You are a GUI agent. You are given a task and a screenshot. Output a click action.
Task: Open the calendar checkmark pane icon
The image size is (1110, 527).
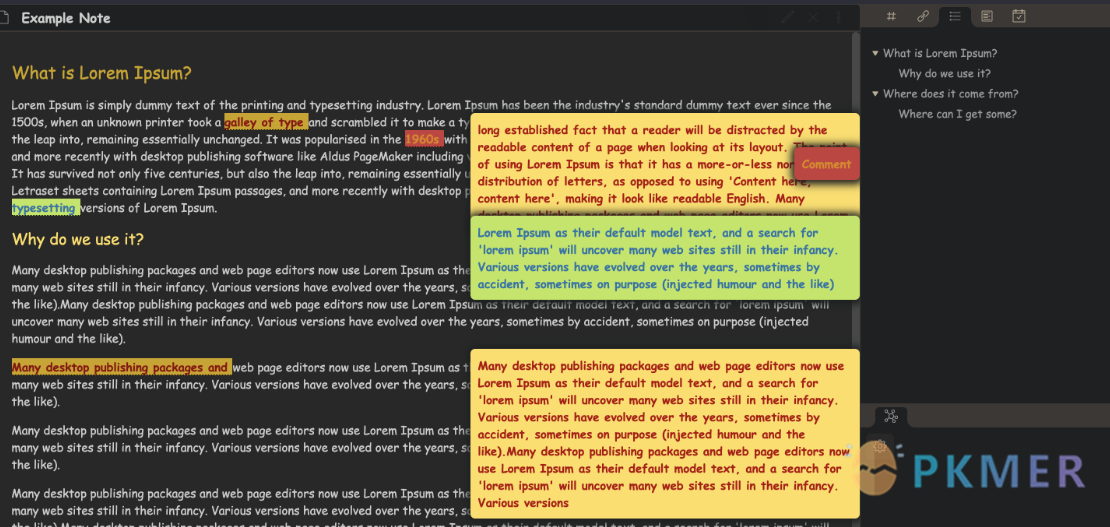pos(1019,16)
